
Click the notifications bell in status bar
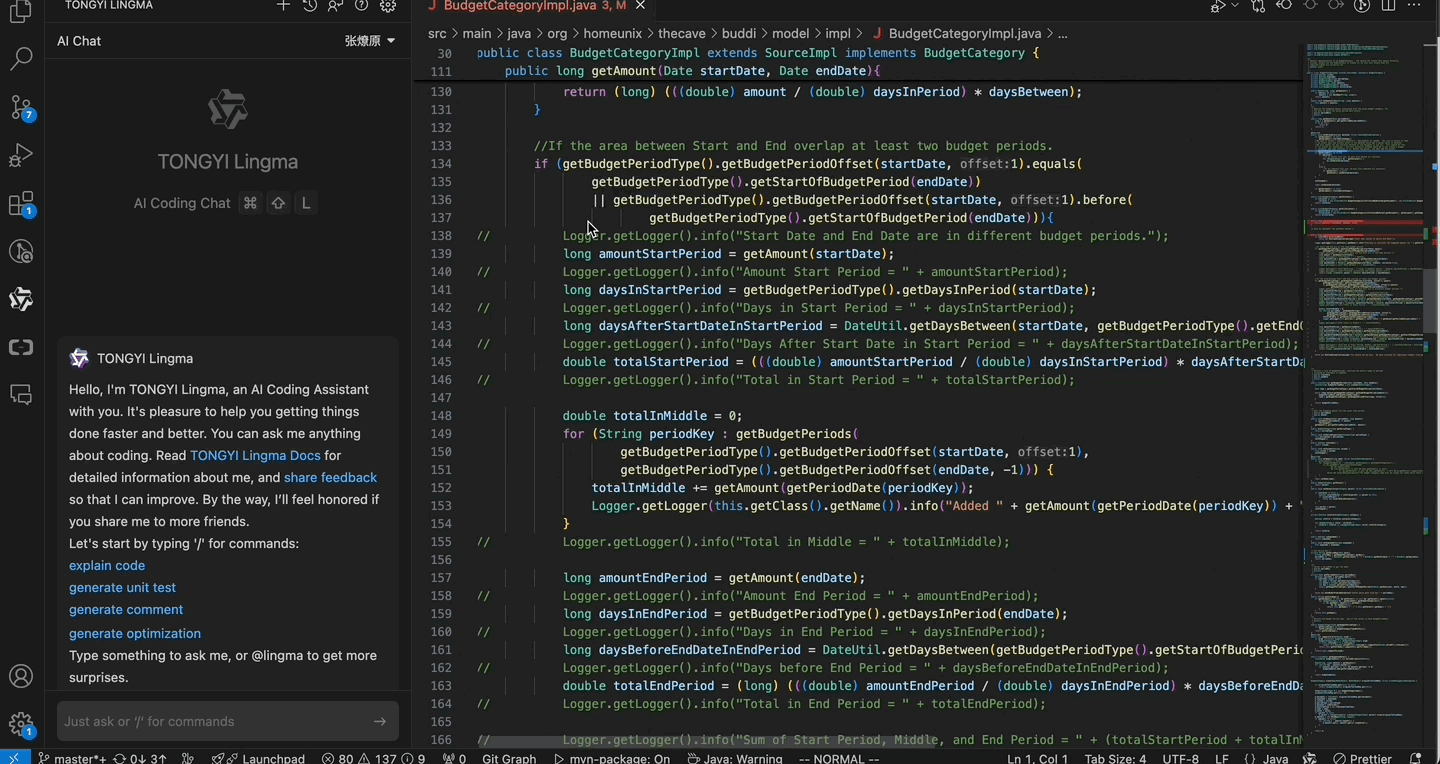1415,758
